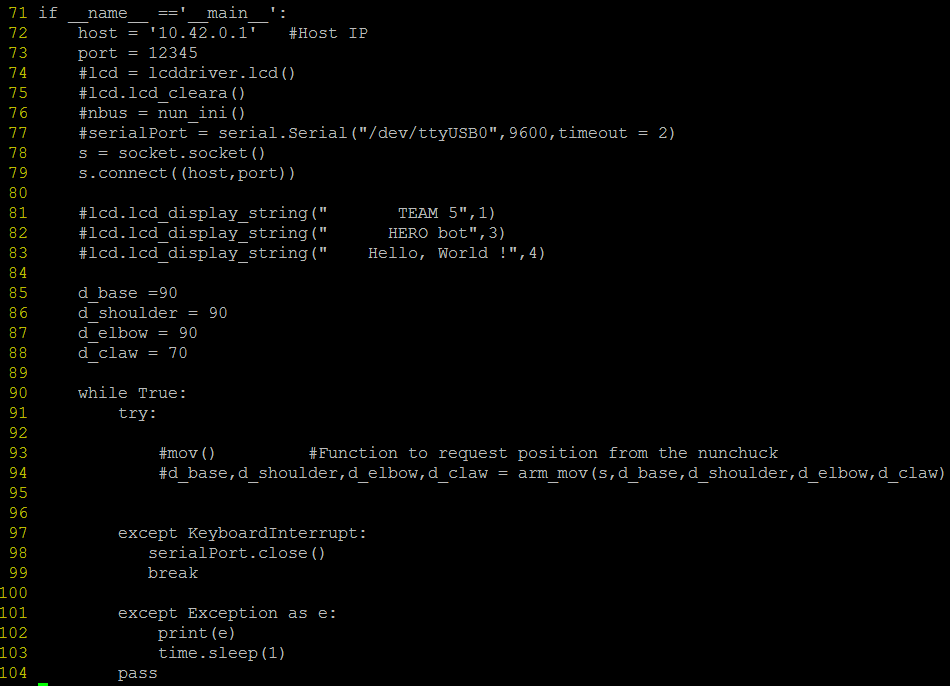The height and width of the screenshot is (686, 950).
Task: Click the d_shoulder variable assignment
Action: [152, 313]
